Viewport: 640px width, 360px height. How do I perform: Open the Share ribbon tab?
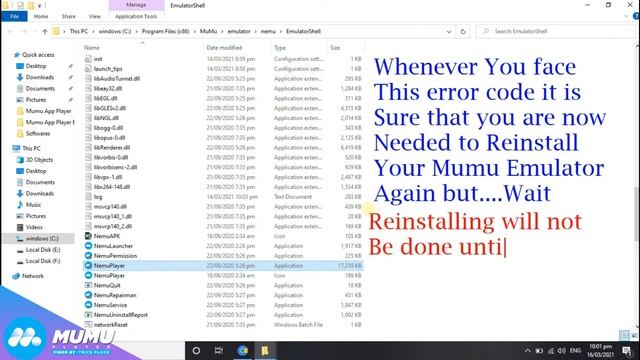68,16
